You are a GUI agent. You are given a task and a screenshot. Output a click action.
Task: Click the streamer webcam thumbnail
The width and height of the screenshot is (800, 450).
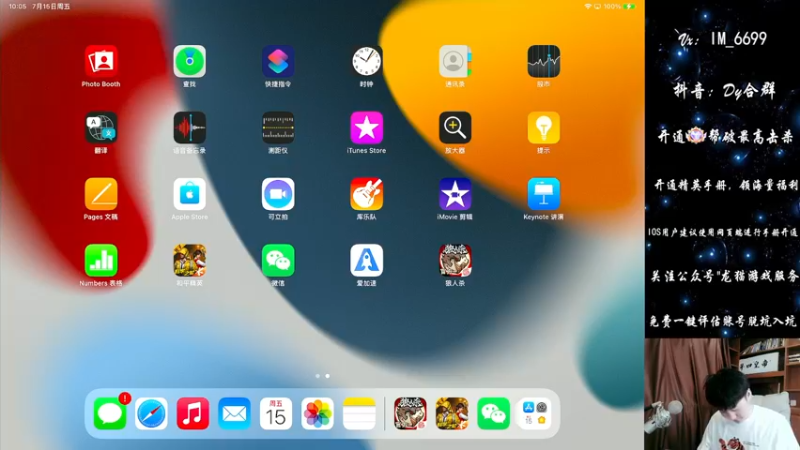722,394
